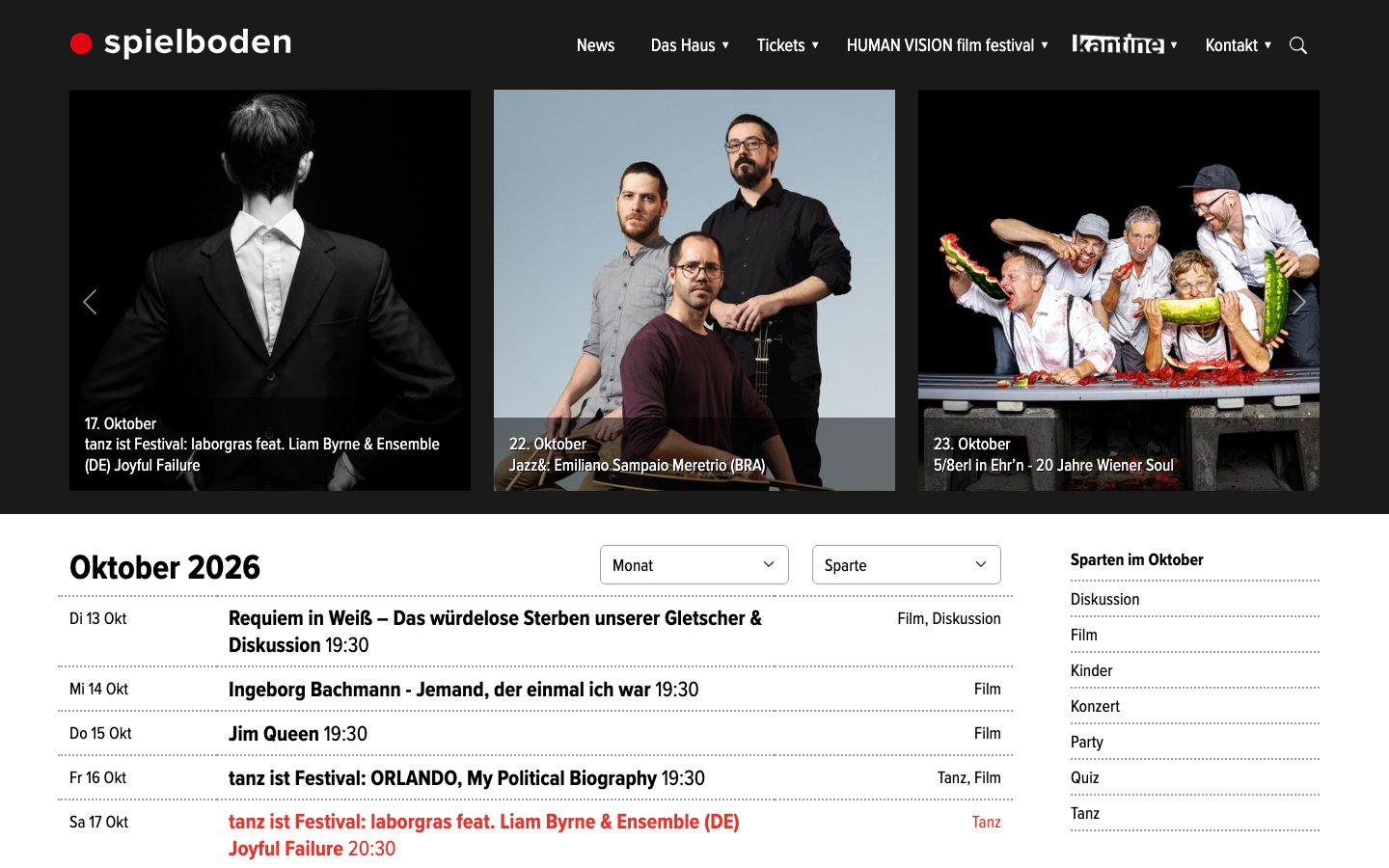The width and height of the screenshot is (1389, 868).
Task: Open the Jim Queen event
Action: [298, 734]
